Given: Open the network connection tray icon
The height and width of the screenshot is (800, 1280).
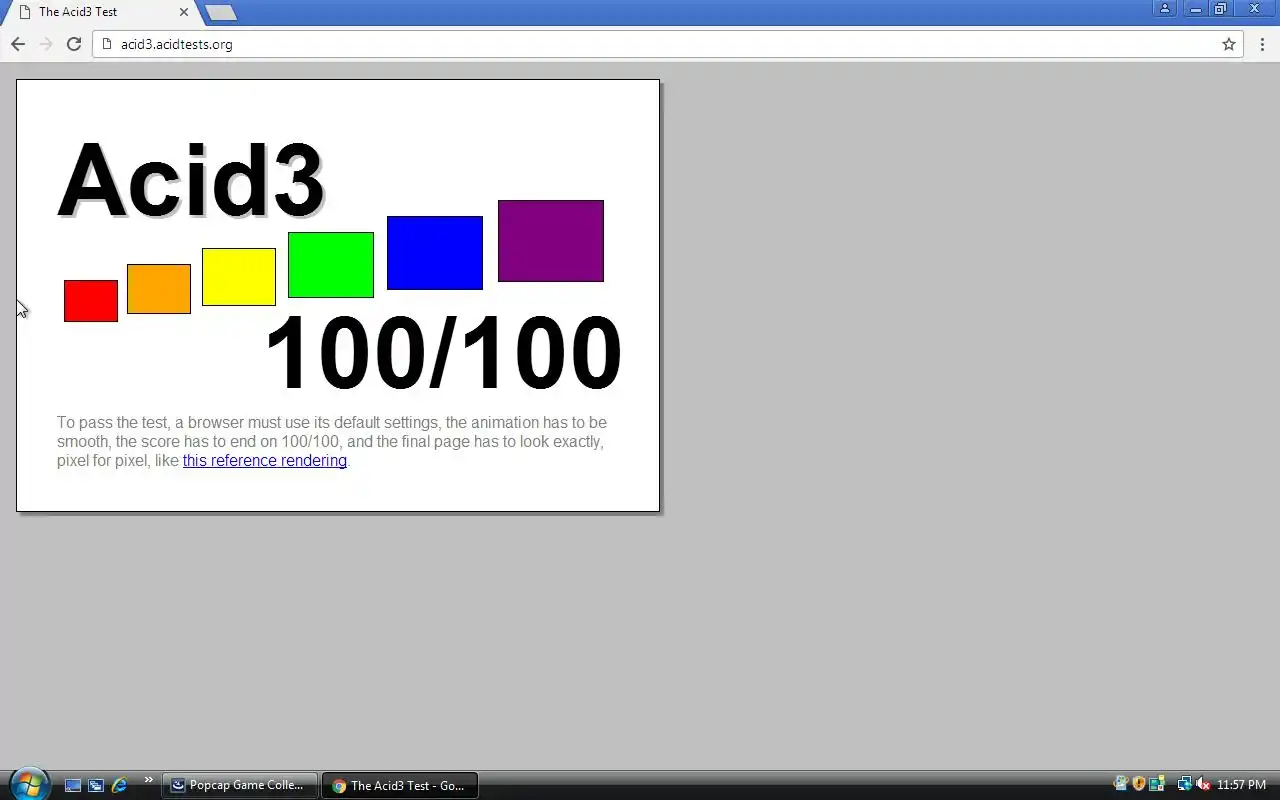Looking at the screenshot, I should tap(1184, 785).
